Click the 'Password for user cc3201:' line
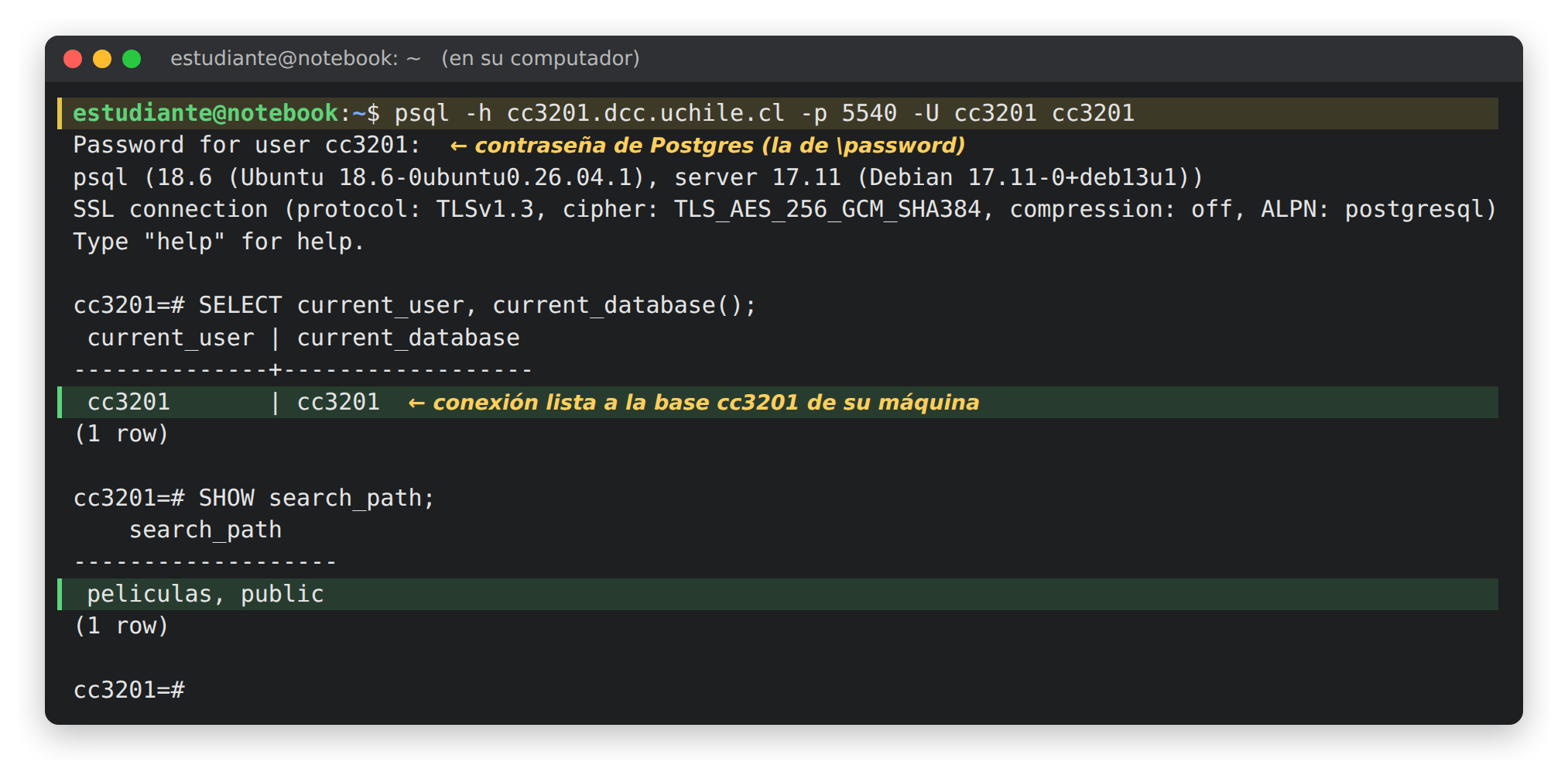 (247, 146)
